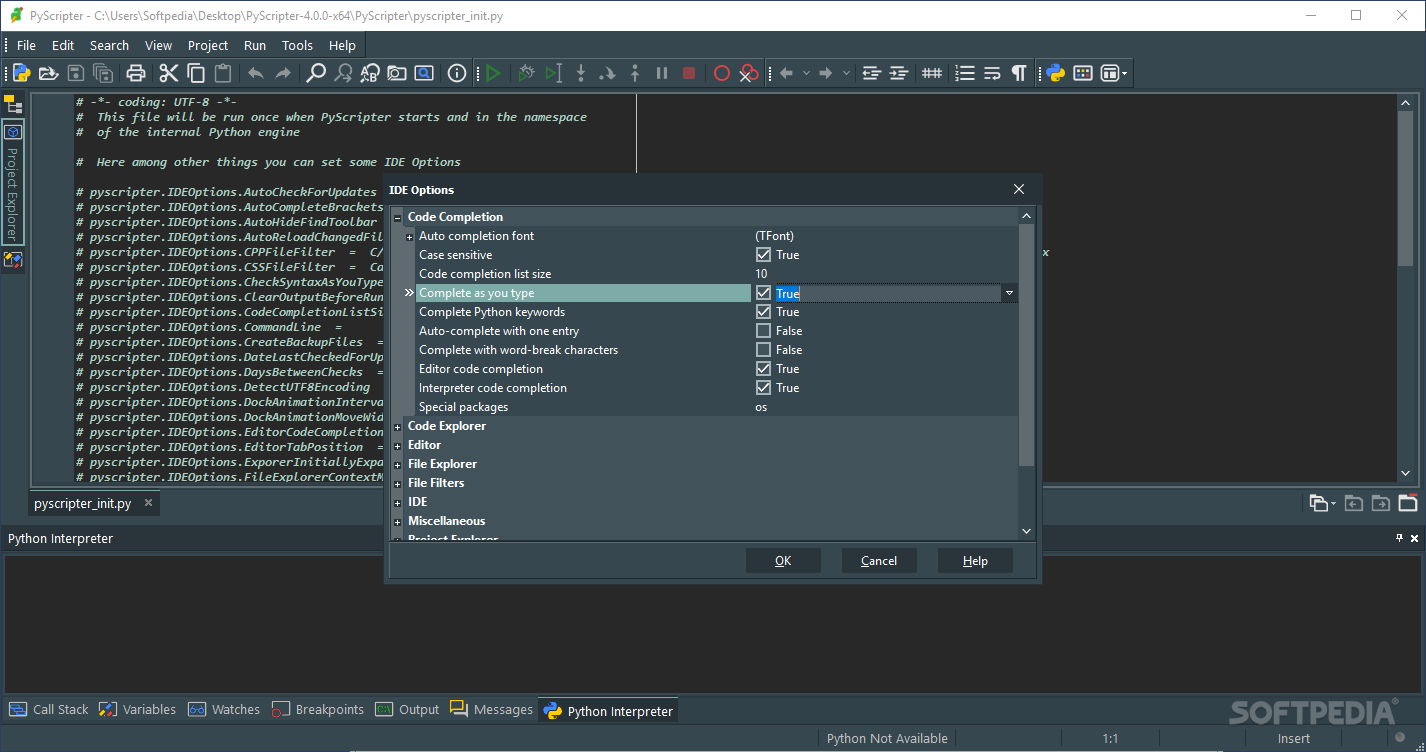Expand the Code Explorer category
1426x752 pixels.
coord(397,427)
